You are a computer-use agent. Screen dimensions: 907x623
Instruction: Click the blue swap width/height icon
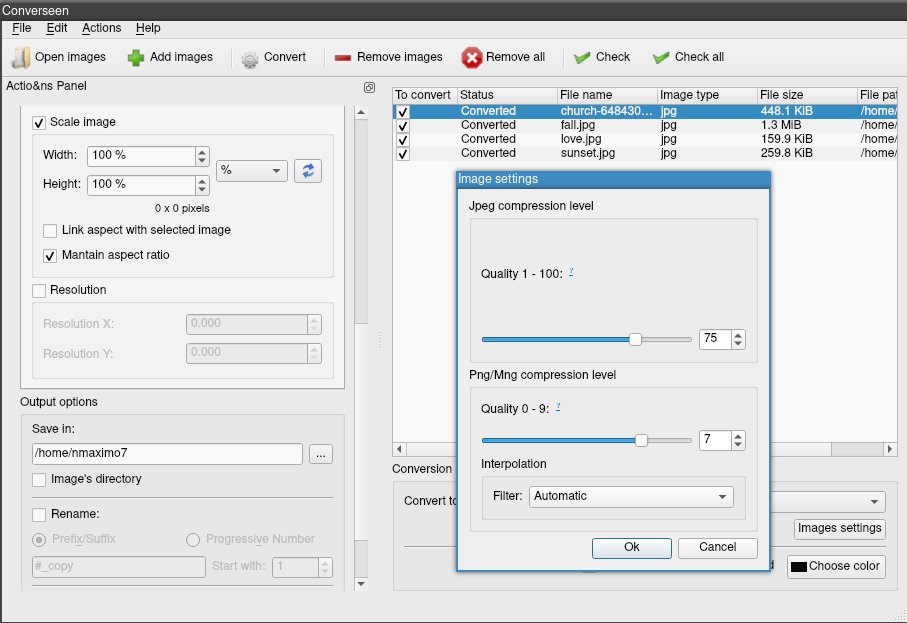pos(307,170)
